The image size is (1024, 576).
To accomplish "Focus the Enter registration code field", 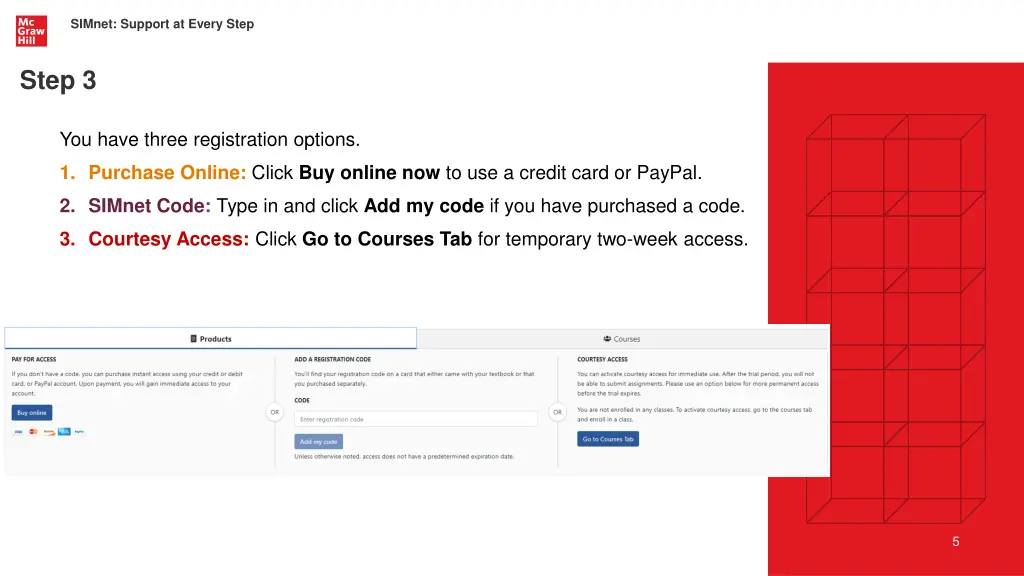I will [415, 419].
